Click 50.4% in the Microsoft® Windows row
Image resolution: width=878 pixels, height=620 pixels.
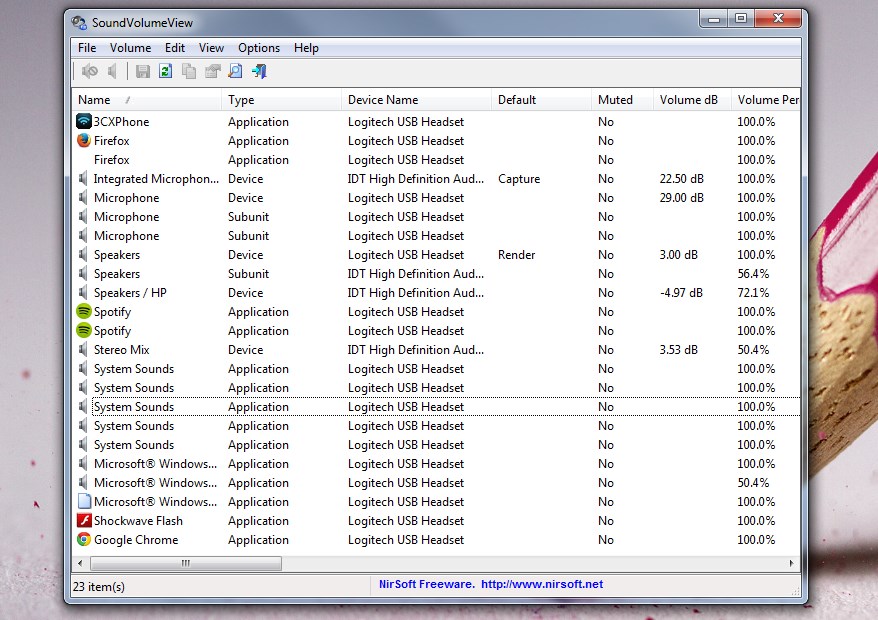tap(753, 482)
